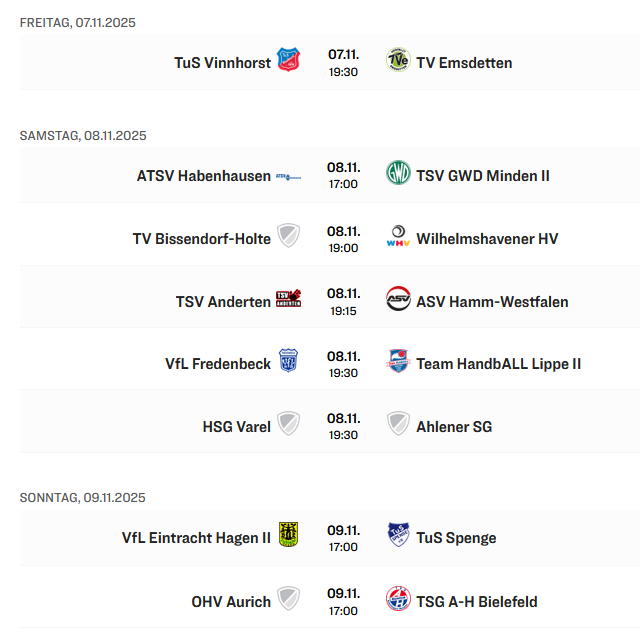Click the TSG A-H Bielefeld logo
The image size is (640, 634).
coord(398,600)
